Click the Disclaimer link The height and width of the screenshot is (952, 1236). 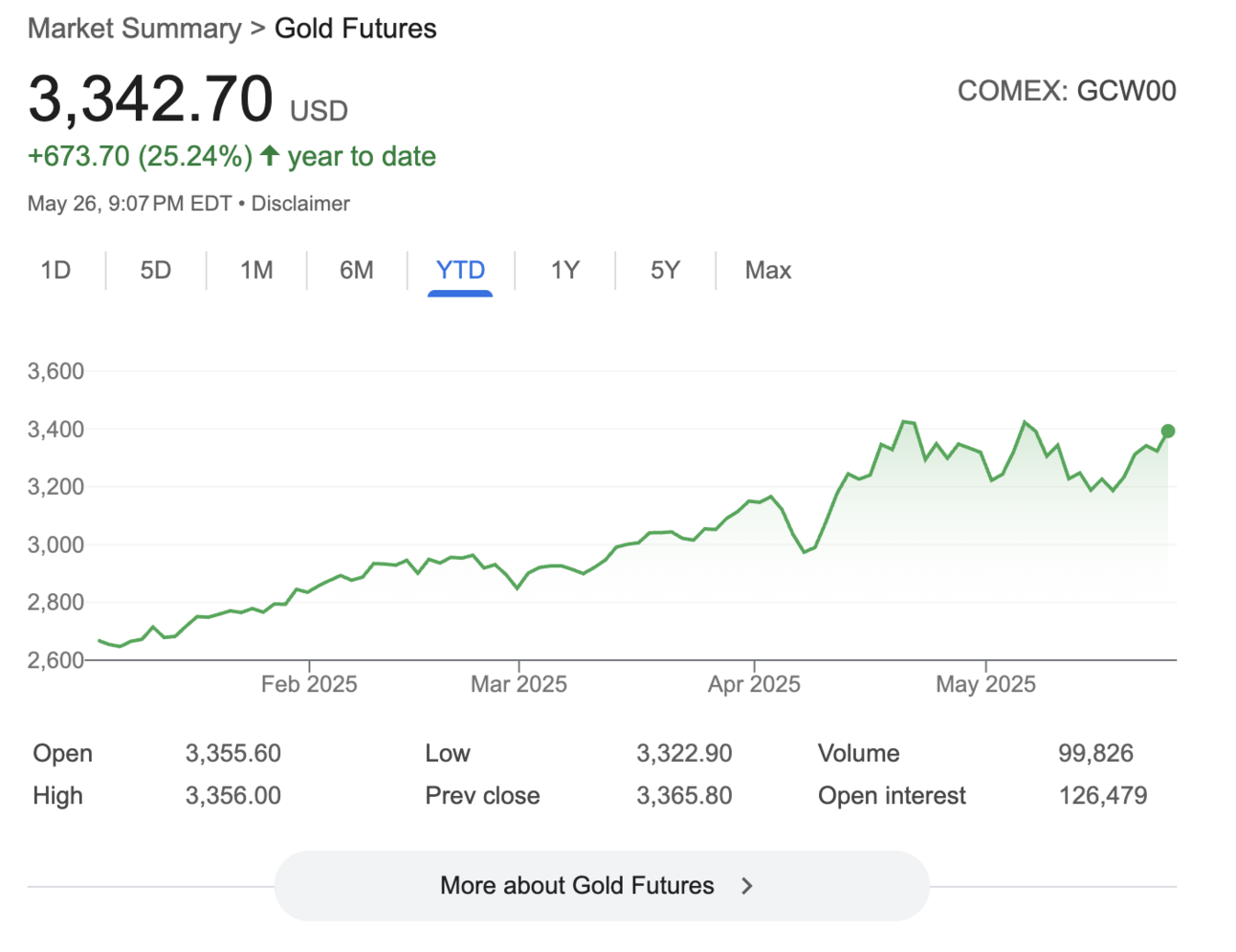[300, 204]
